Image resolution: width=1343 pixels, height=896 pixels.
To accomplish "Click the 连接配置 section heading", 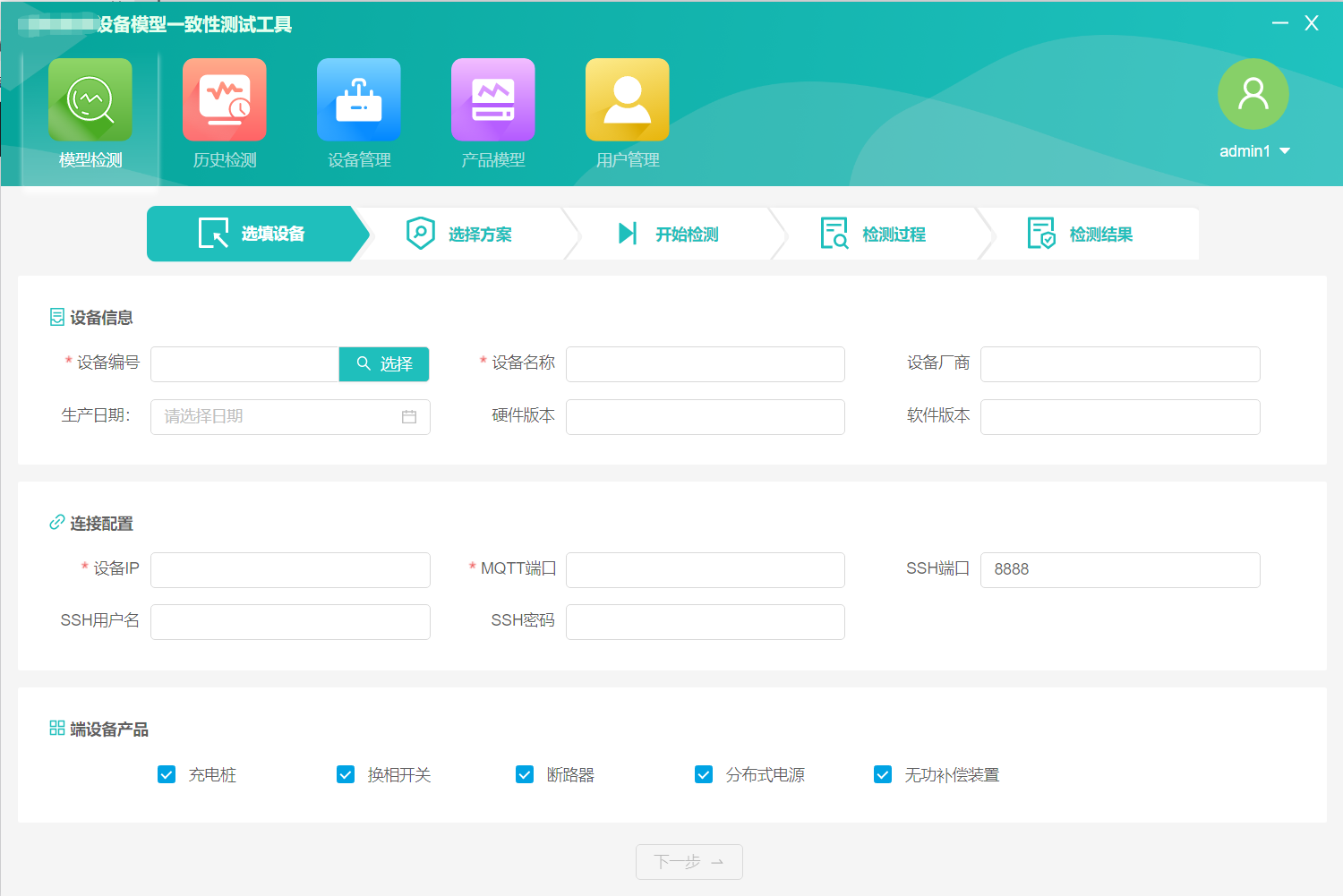I will pos(101,524).
